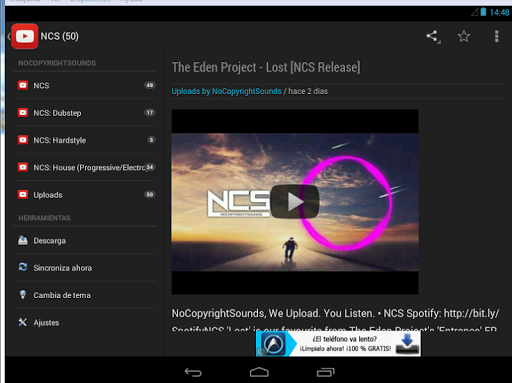This screenshot has height=383, width=512.
Task: Tap the ad banner download arrow
Action: click(x=407, y=344)
